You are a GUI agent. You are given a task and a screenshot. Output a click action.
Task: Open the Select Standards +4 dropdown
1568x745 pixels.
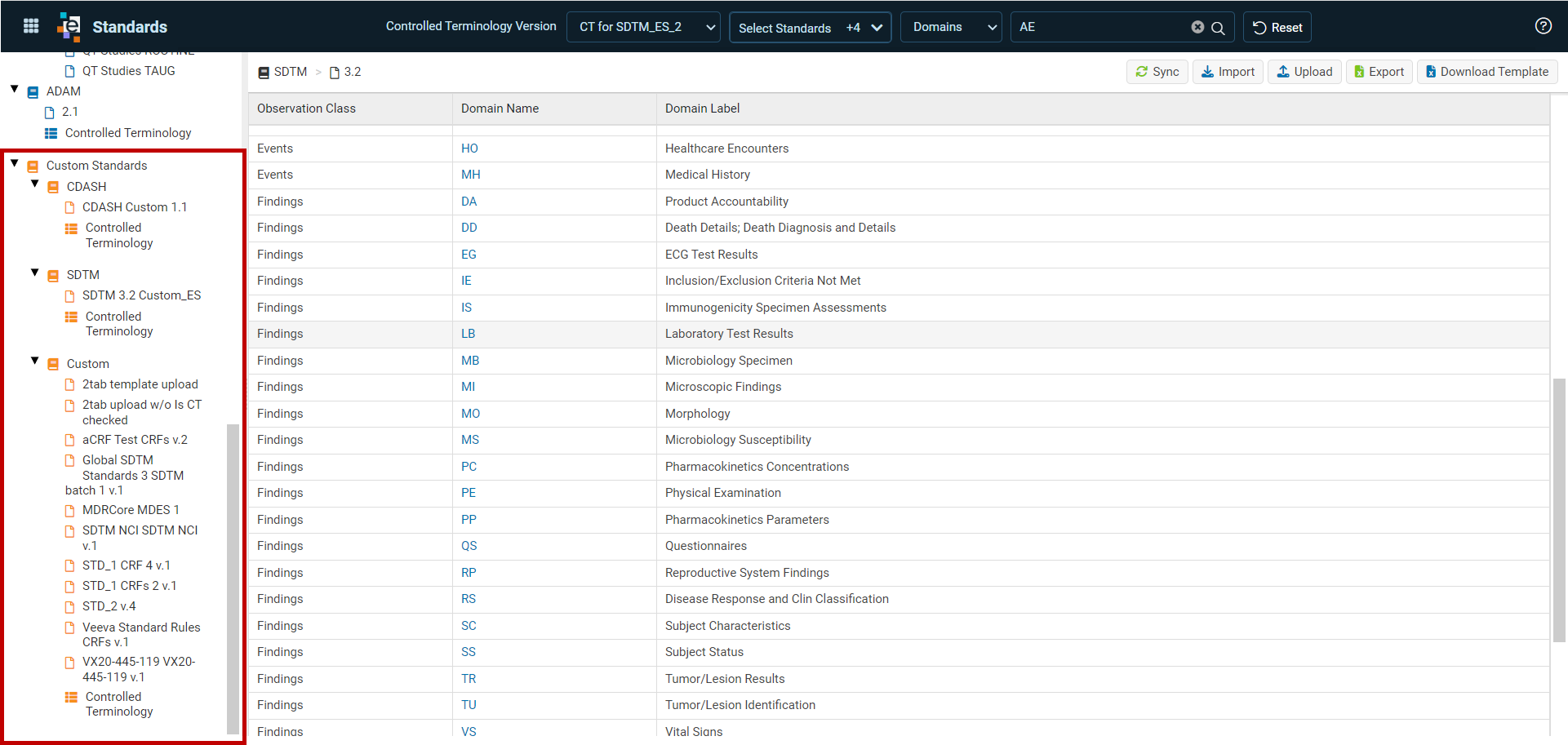[x=810, y=28]
